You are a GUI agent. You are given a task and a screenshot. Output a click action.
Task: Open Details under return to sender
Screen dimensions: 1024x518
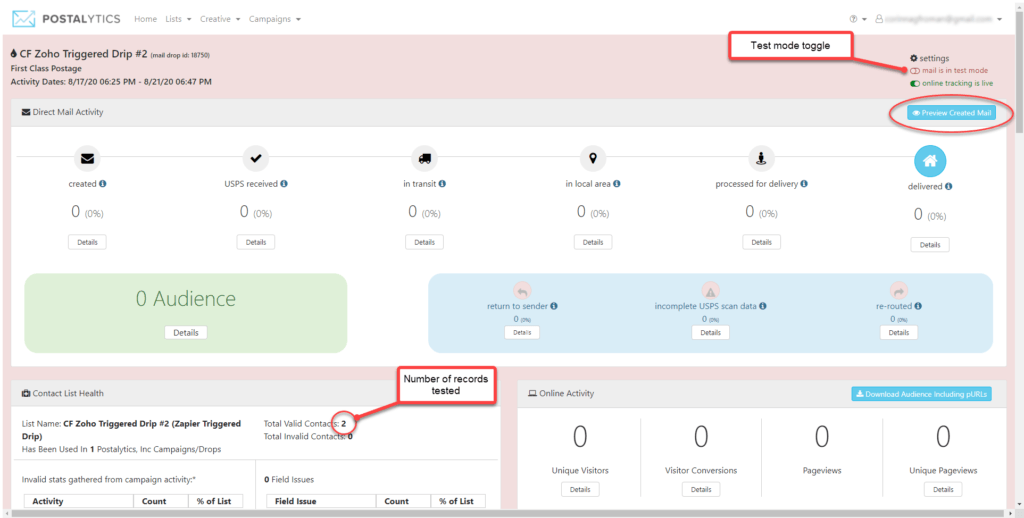[x=522, y=332]
